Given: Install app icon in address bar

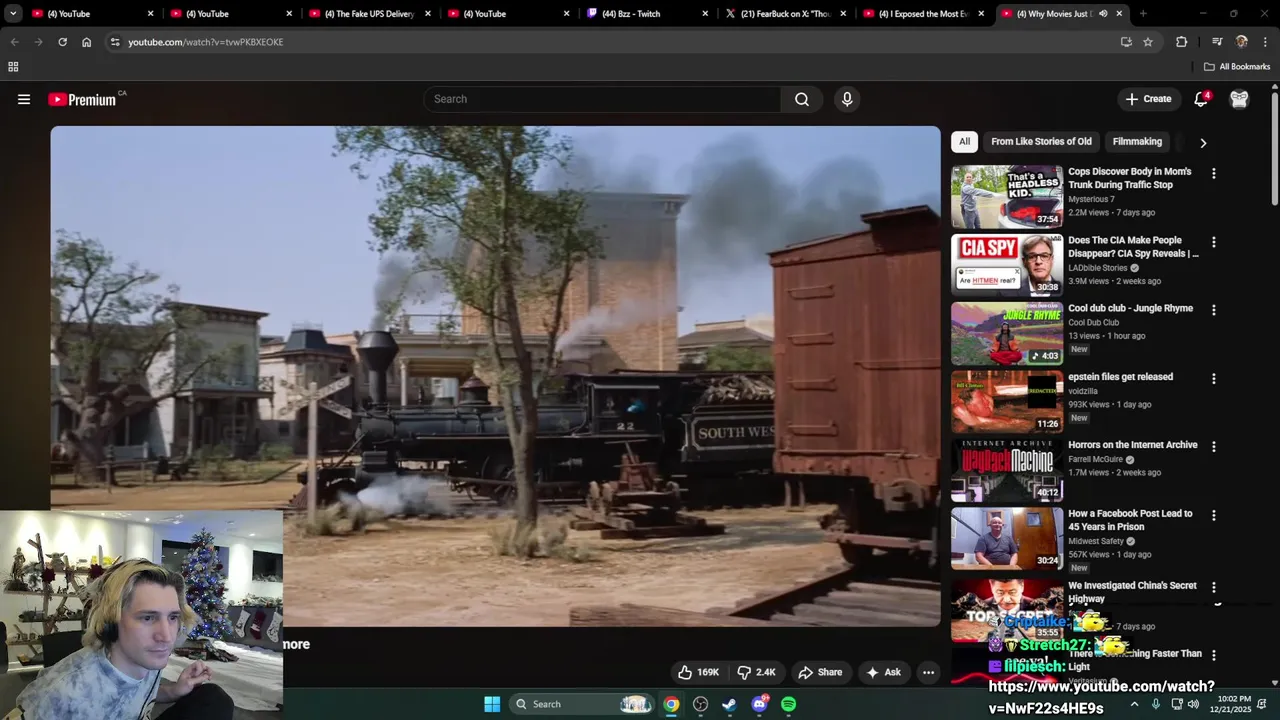Looking at the screenshot, I should tap(1126, 42).
